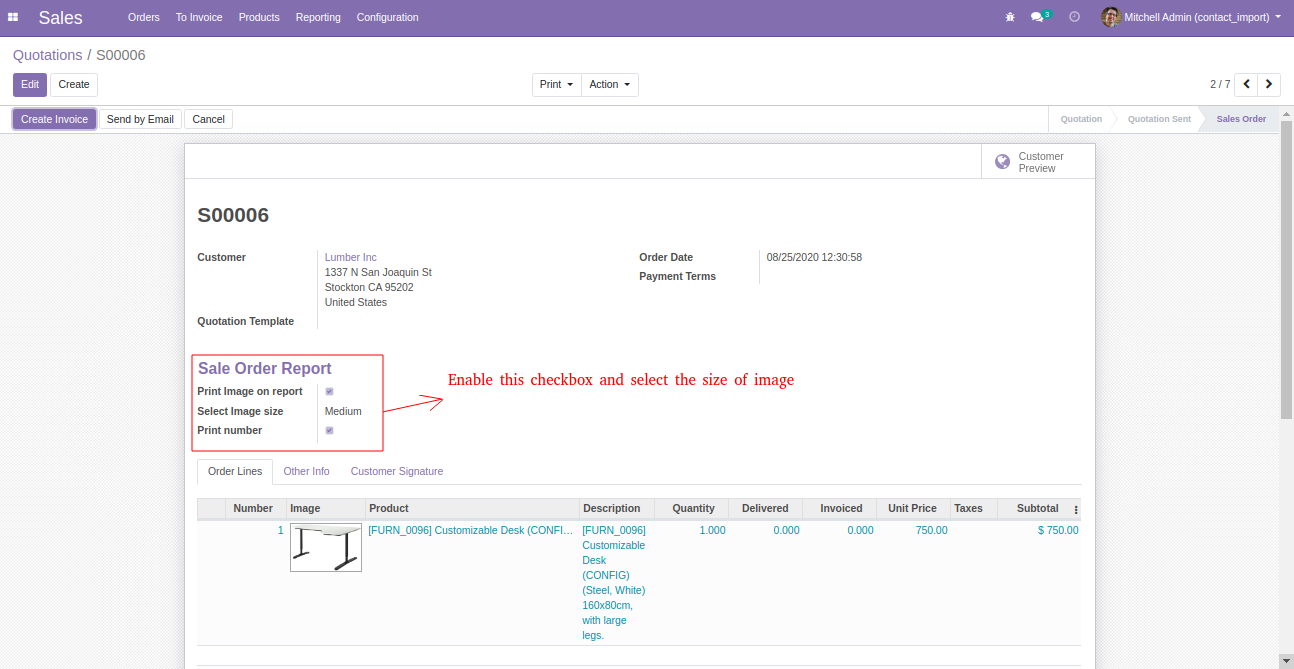Open the activities clock icon

[1074, 17]
